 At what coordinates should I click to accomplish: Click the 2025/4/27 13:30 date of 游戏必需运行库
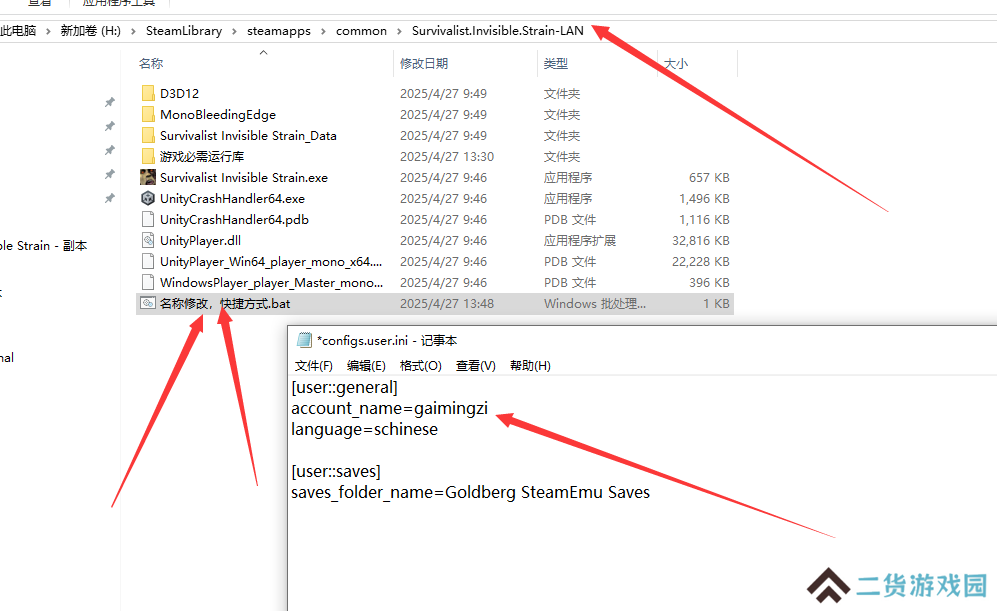[447, 156]
